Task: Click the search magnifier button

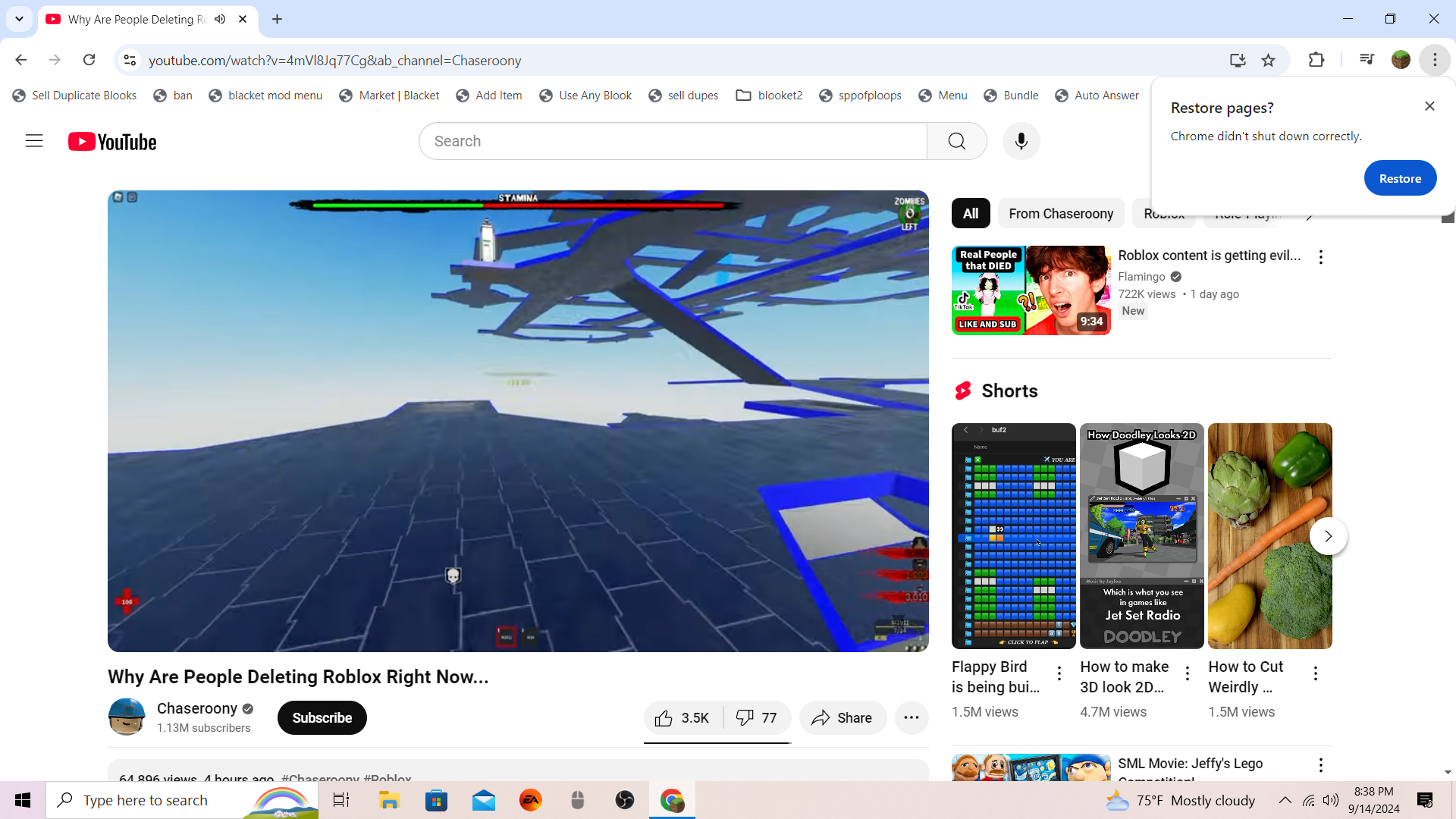Action: [x=956, y=141]
